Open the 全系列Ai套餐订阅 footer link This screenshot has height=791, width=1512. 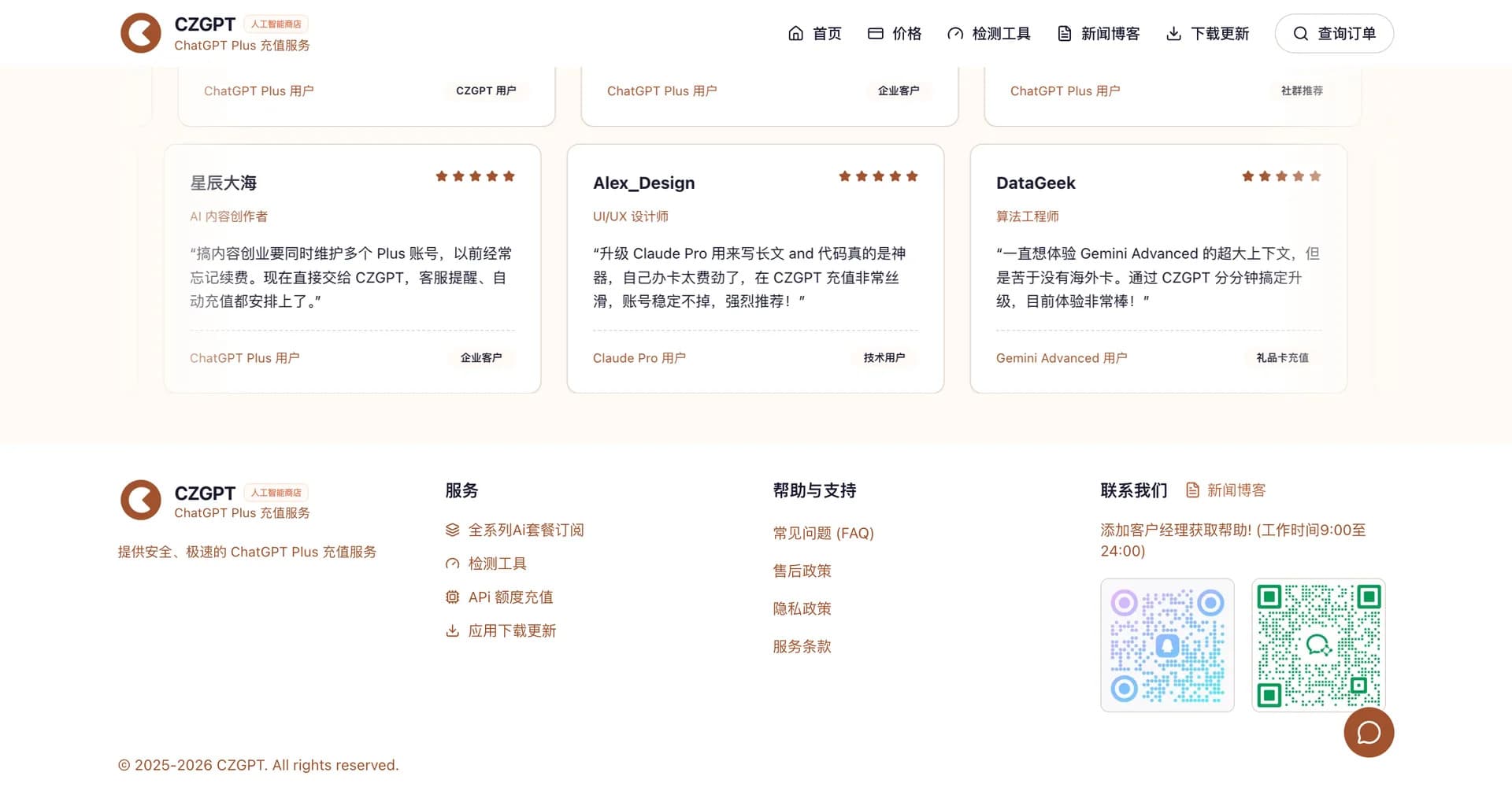click(x=515, y=530)
